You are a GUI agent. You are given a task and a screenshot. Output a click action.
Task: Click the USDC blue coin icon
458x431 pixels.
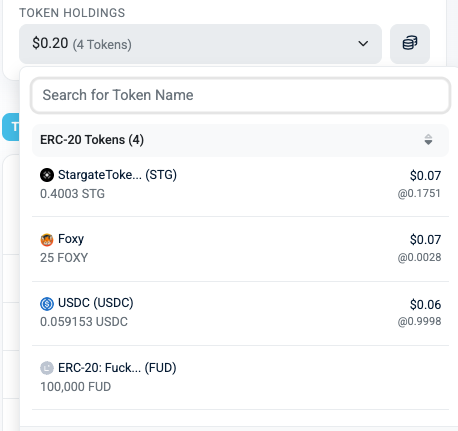pos(47,304)
